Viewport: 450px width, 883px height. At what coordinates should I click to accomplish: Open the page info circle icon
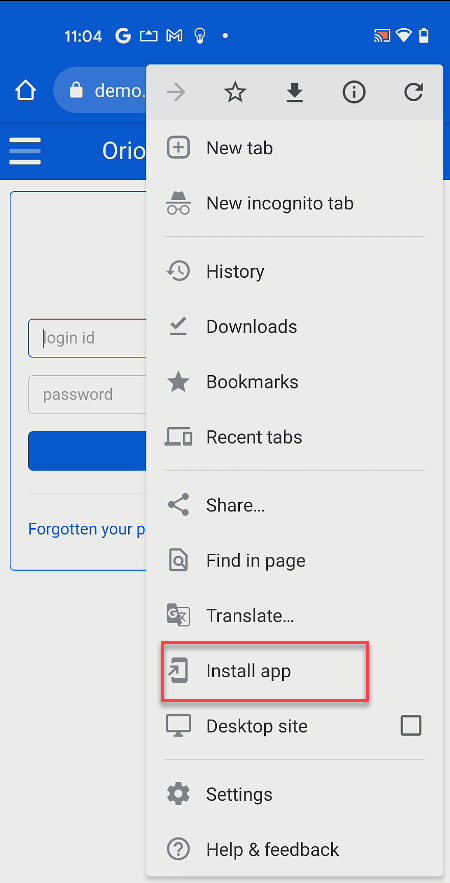click(x=354, y=92)
